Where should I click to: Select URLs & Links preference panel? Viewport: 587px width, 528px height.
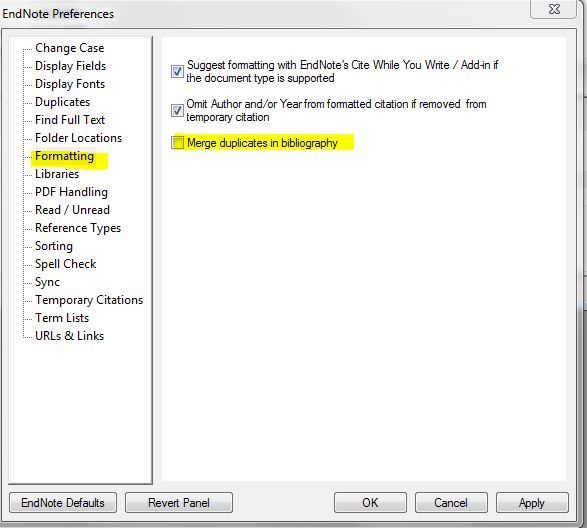(x=70, y=336)
